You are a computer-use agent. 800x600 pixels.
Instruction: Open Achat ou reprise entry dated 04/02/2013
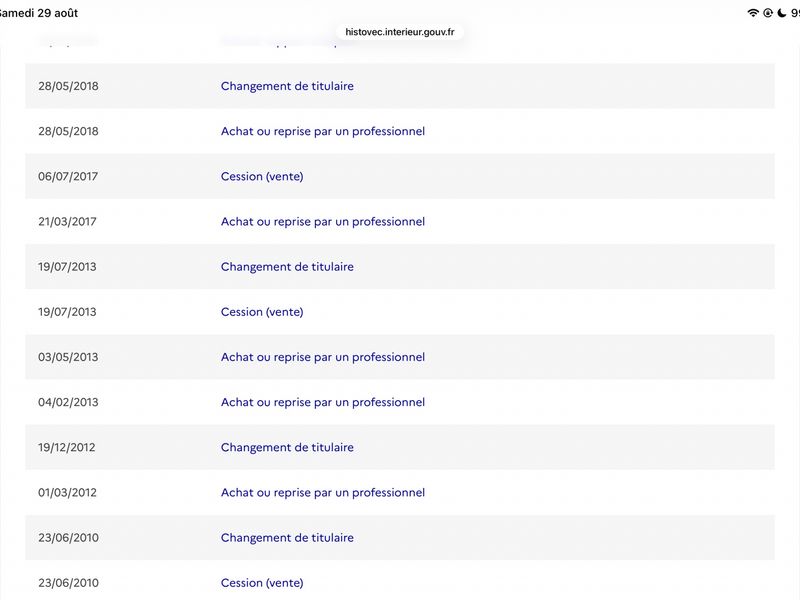point(322,402)
